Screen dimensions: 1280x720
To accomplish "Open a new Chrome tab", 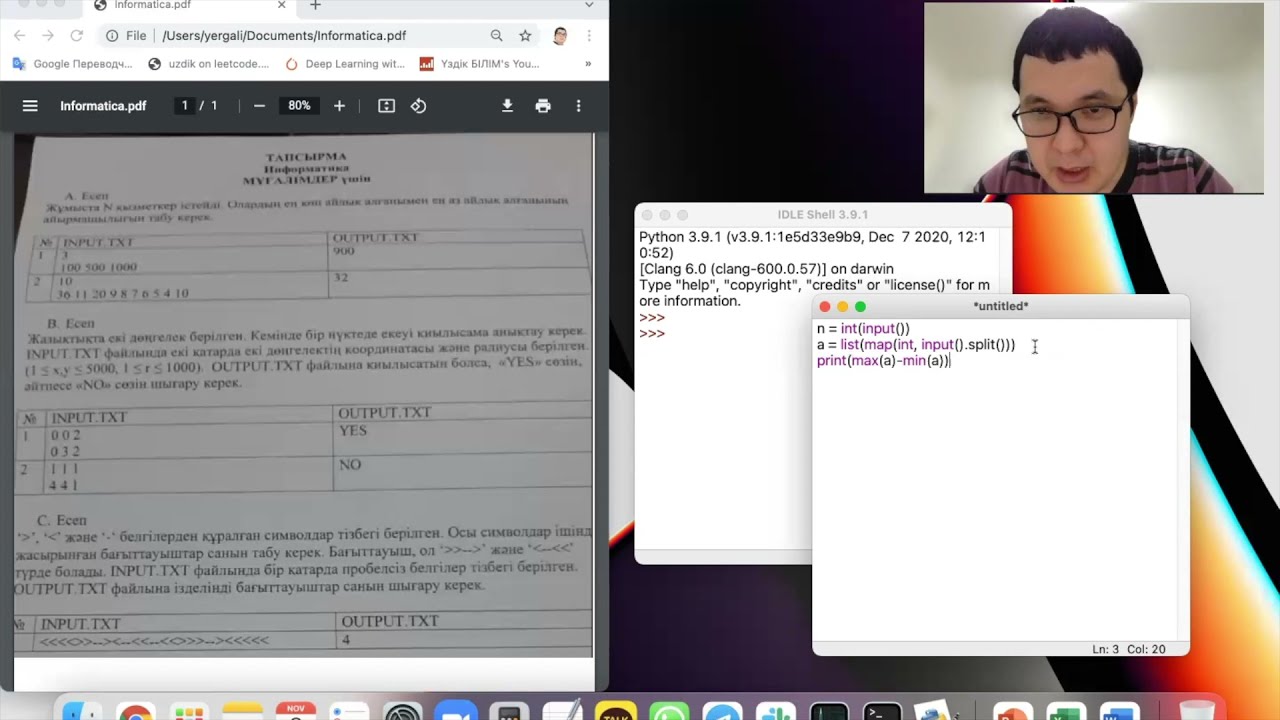I will pyautogui.click(x=315, y=6).
